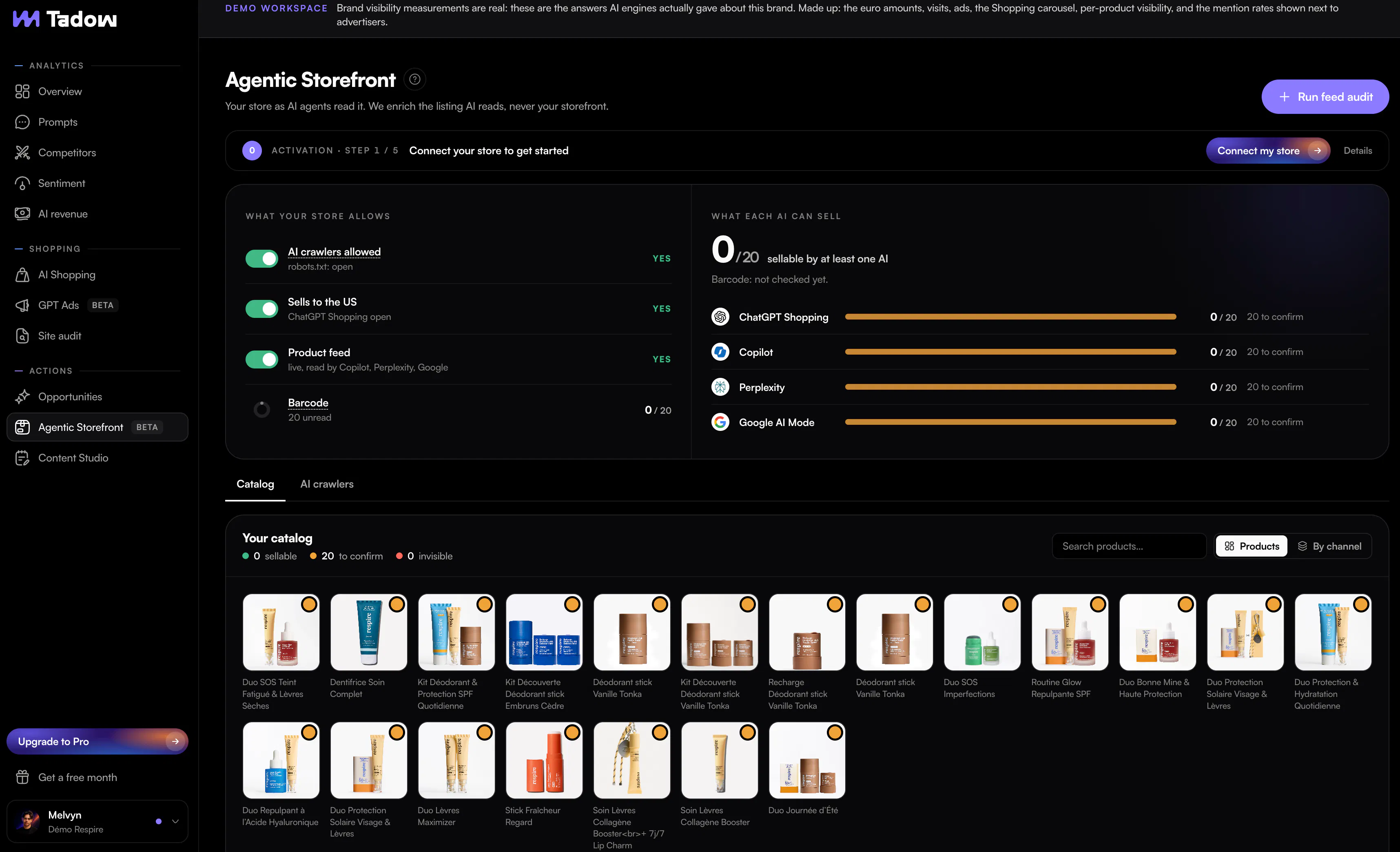Click the Google AI Mode logo icon
Viewport: 1400px width, 852px height.
point(720,422)
